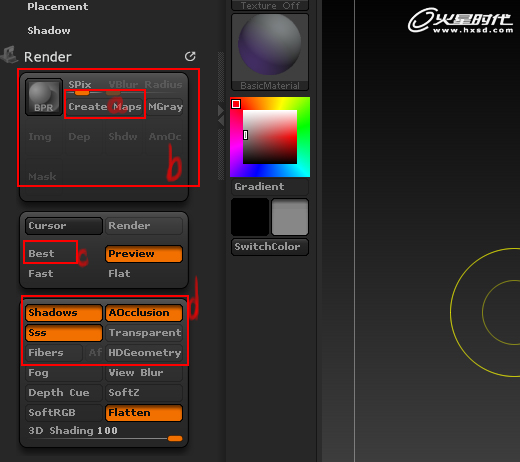
Task: Click the Img render pass slot
Action: [43, 137]
